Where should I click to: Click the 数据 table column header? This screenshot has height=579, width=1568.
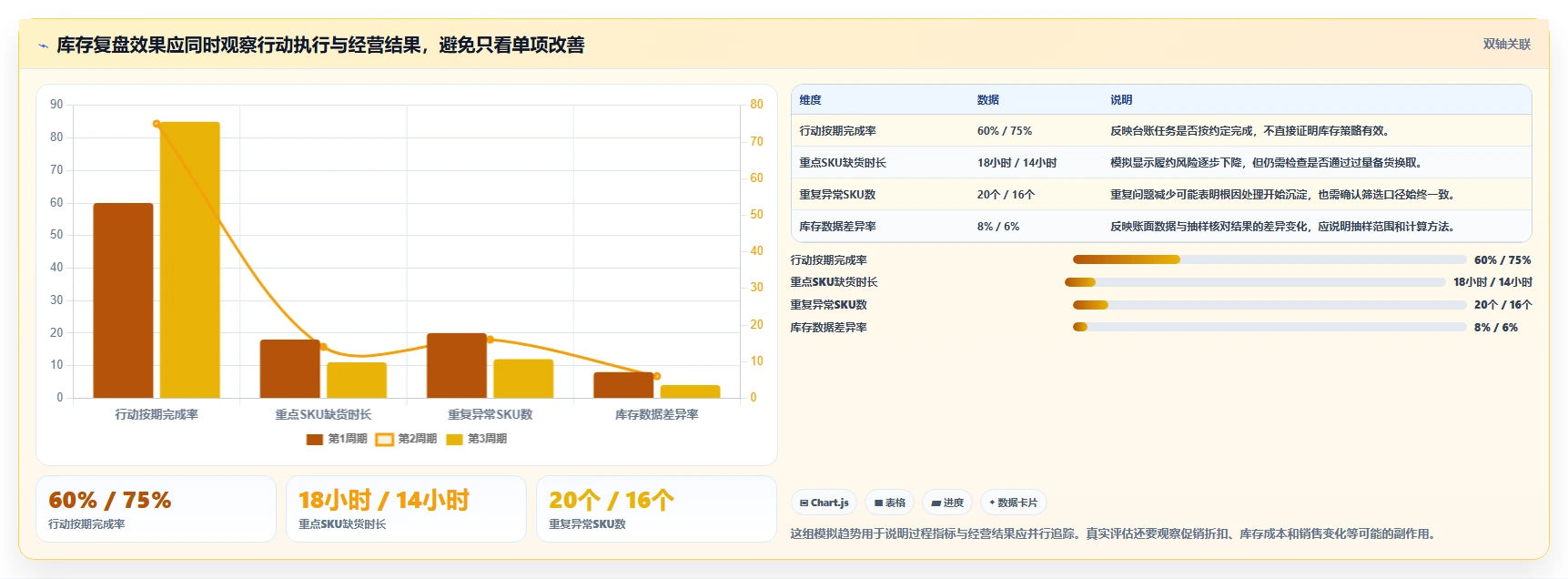(987, 100)
